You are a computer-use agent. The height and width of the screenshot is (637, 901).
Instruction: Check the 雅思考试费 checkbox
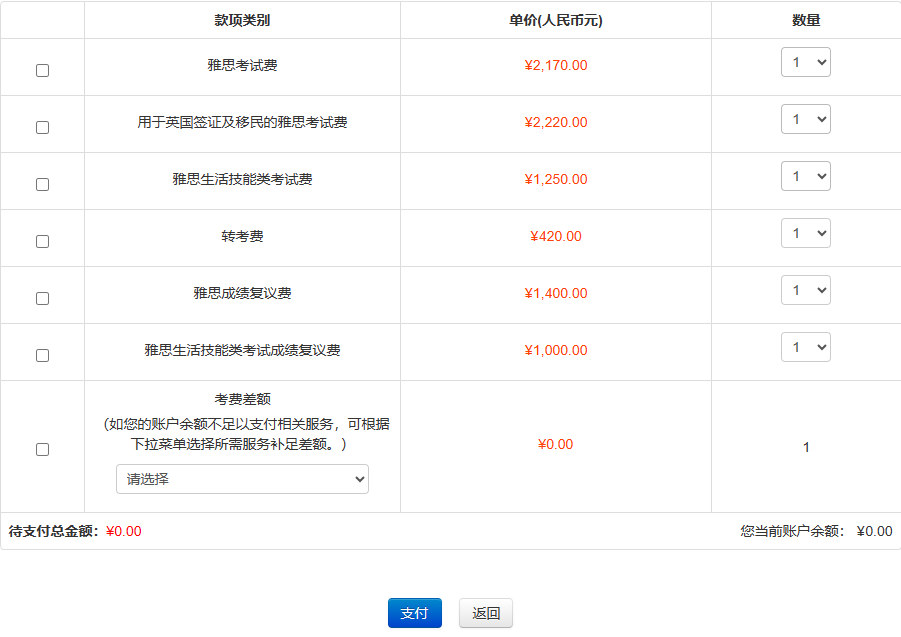coord(43,71)
